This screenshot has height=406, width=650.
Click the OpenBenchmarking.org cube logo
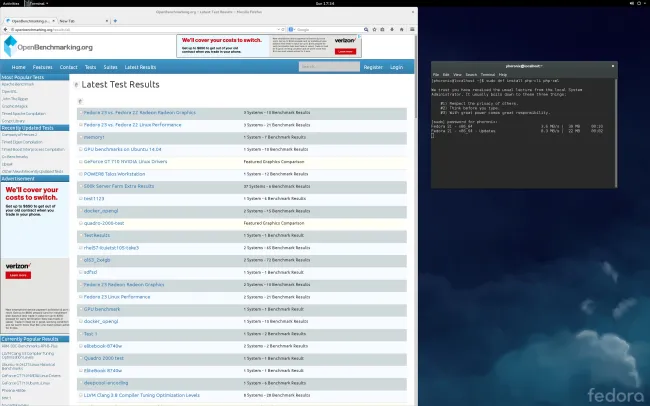[10, 46]
